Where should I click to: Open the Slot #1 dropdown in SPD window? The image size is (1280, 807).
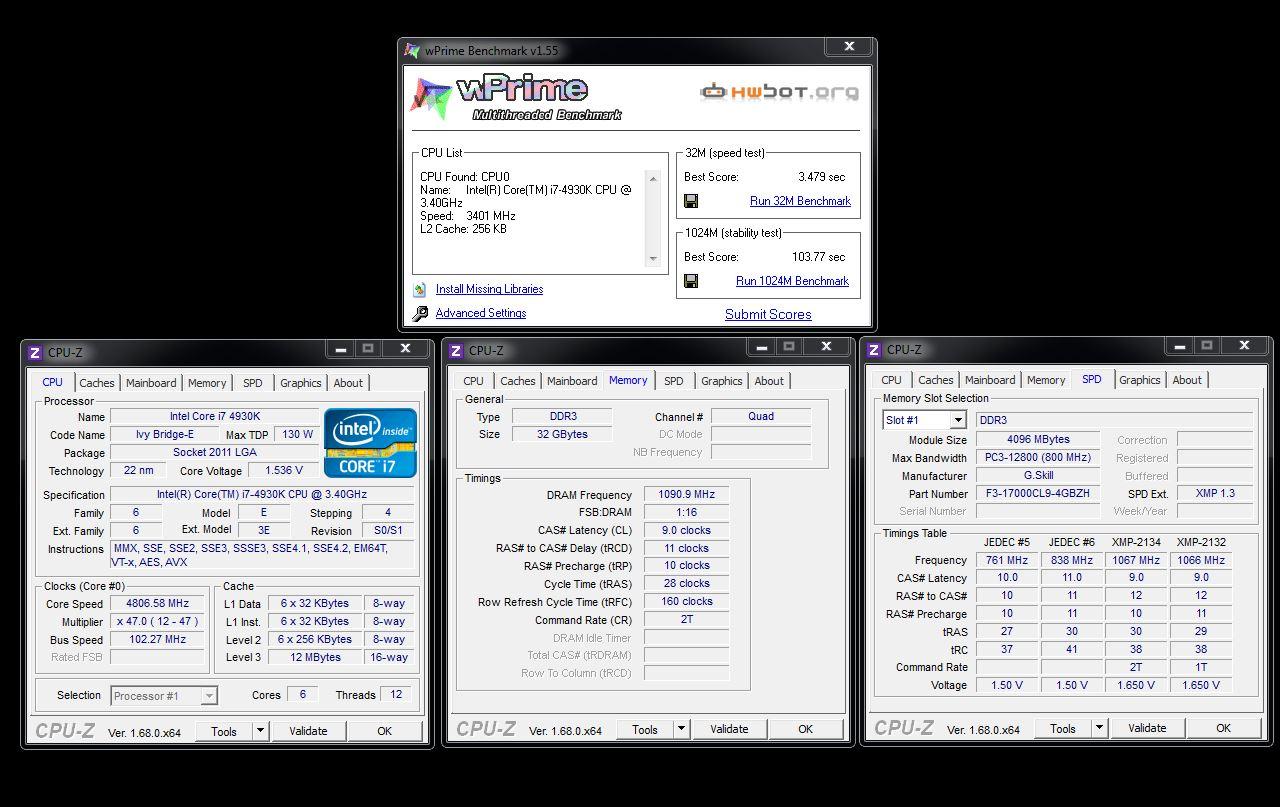(957, 420)
